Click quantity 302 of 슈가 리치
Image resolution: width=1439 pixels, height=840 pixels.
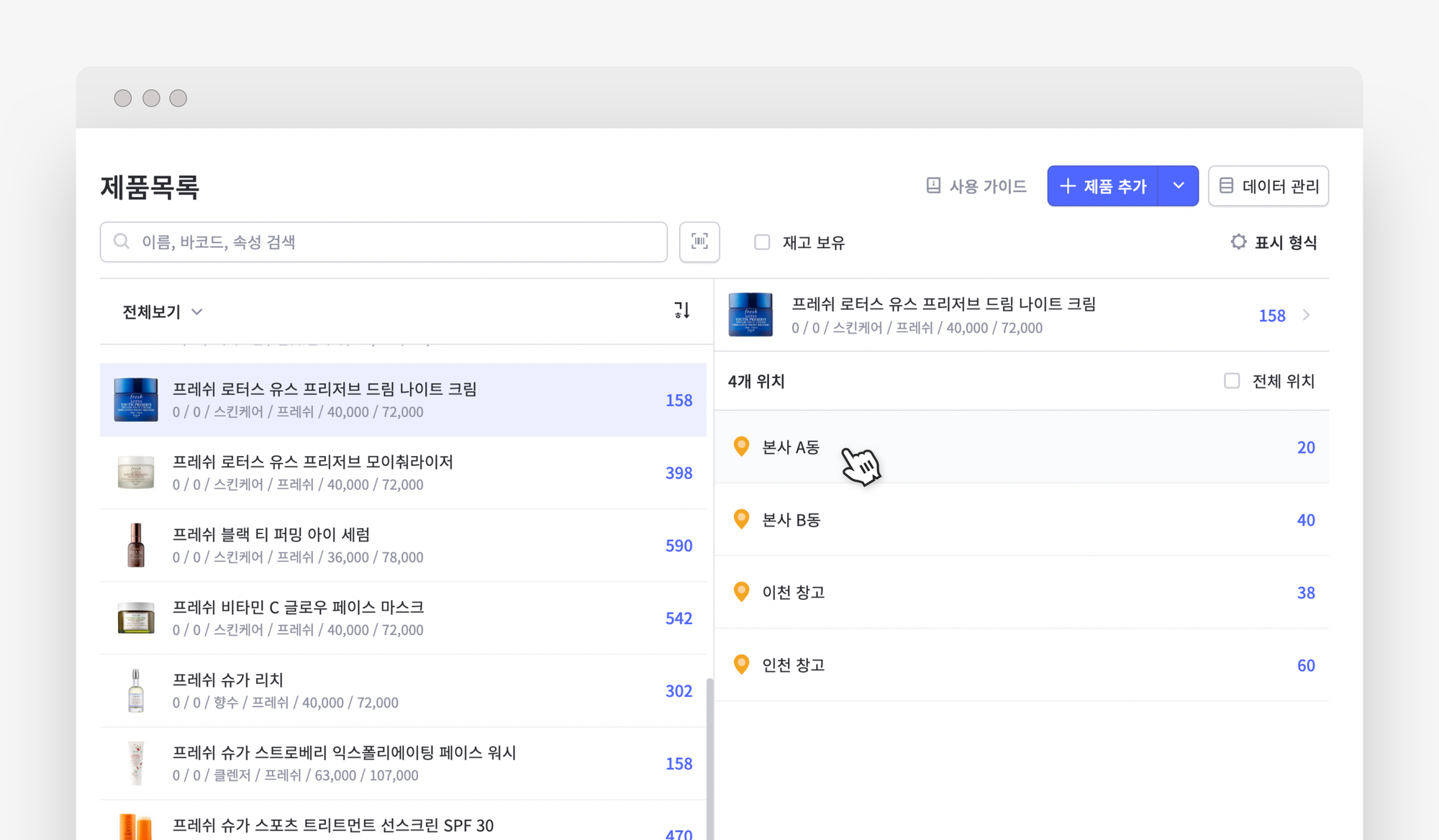pos(678,690)
